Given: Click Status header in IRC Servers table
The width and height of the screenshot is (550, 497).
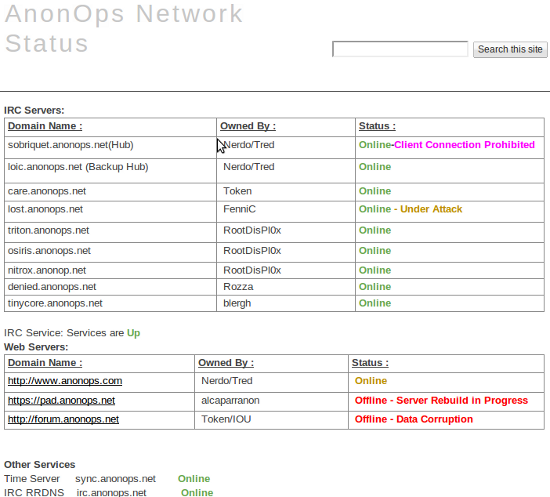Looking at the screenshot, I should 377,126.
